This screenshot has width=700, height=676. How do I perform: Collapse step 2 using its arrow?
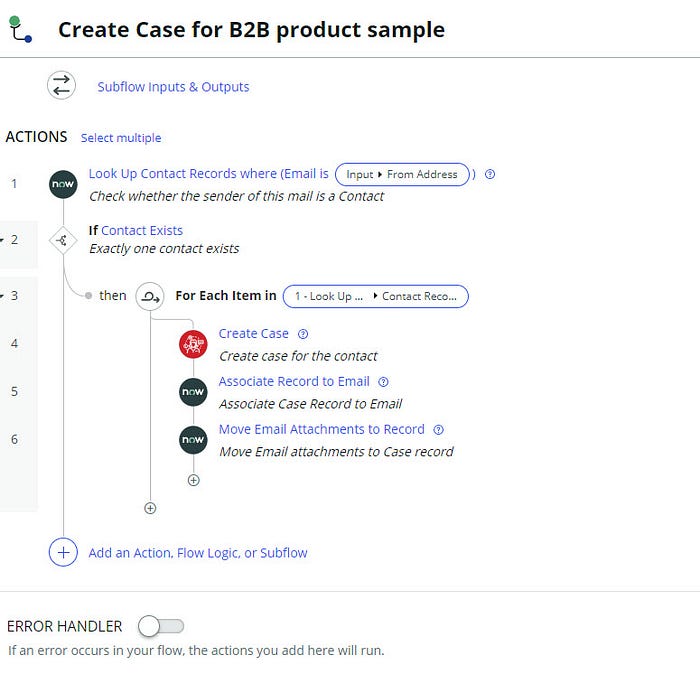pyautogui.click(x=2, y=240)
